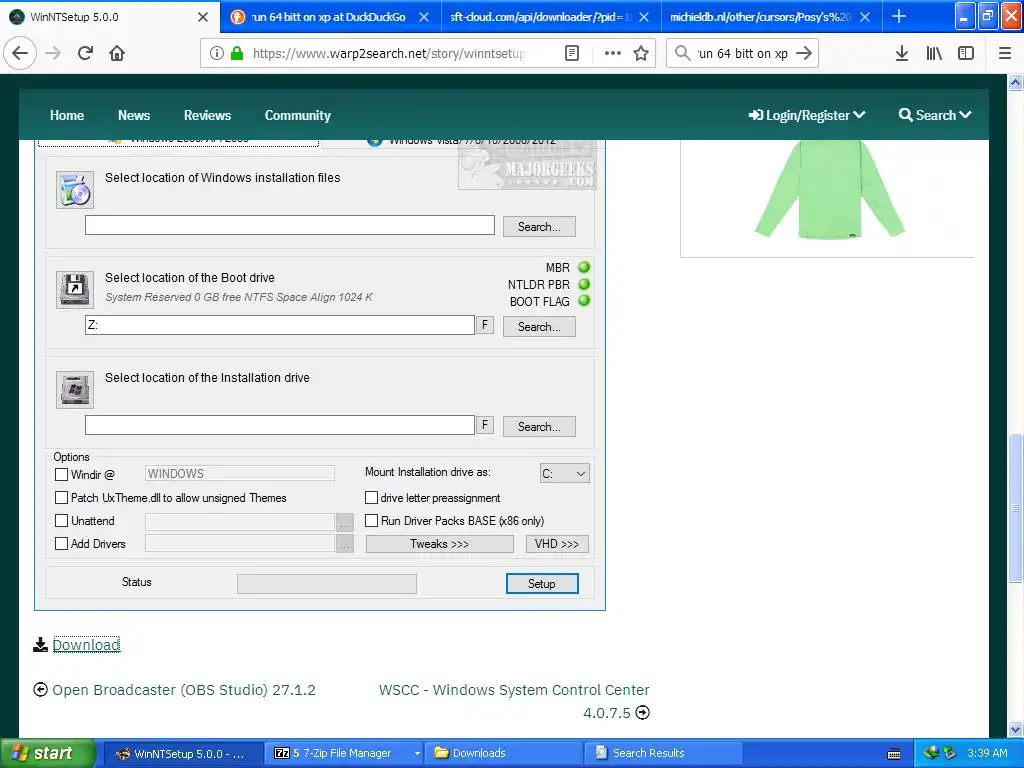Viewport: 1024px width, 768px height.
Task: Click the forward navigation arrow
Action: coord(53,53)
